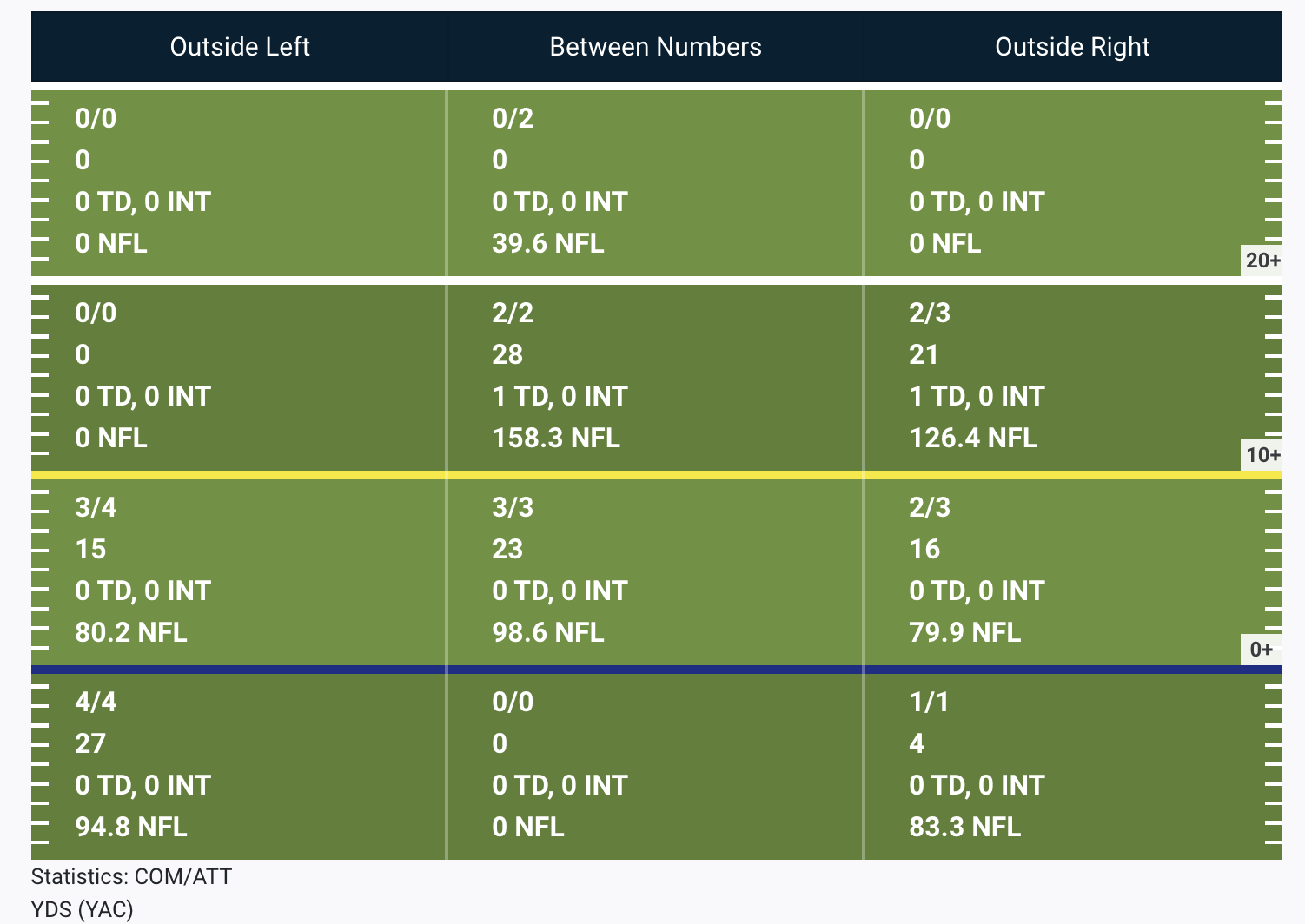Image resolution: width=1305 pixels, height=924 pixels.
Task: Click the blue line of scrimmage
Action: pyautogui.click(x=657, y=670)
